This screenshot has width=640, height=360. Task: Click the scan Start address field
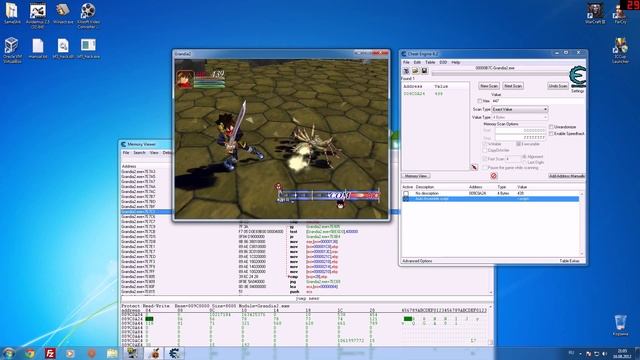pyautogui.click(x=520, y=131)
